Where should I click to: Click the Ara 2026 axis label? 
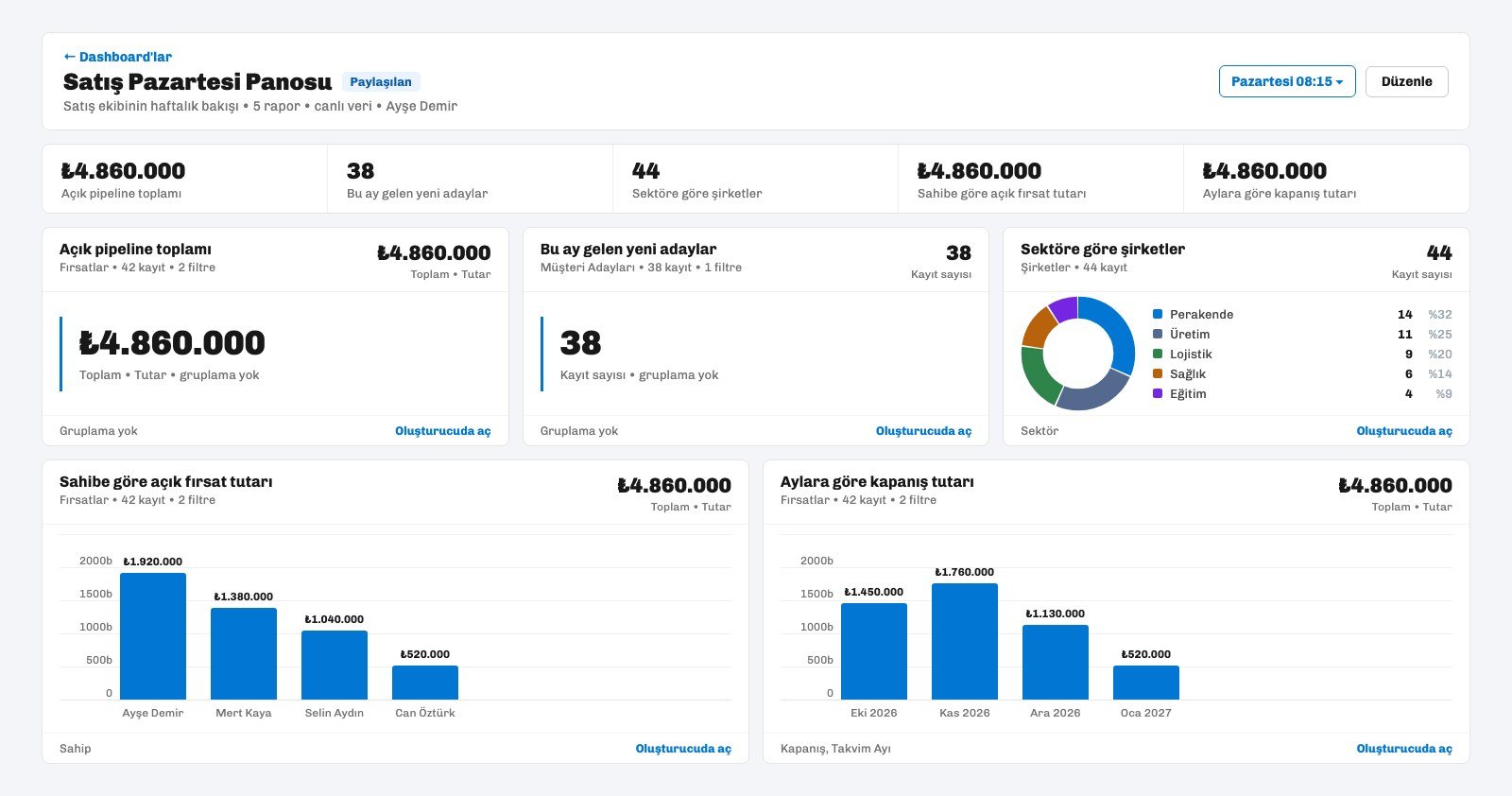(x=1056, y=713)
